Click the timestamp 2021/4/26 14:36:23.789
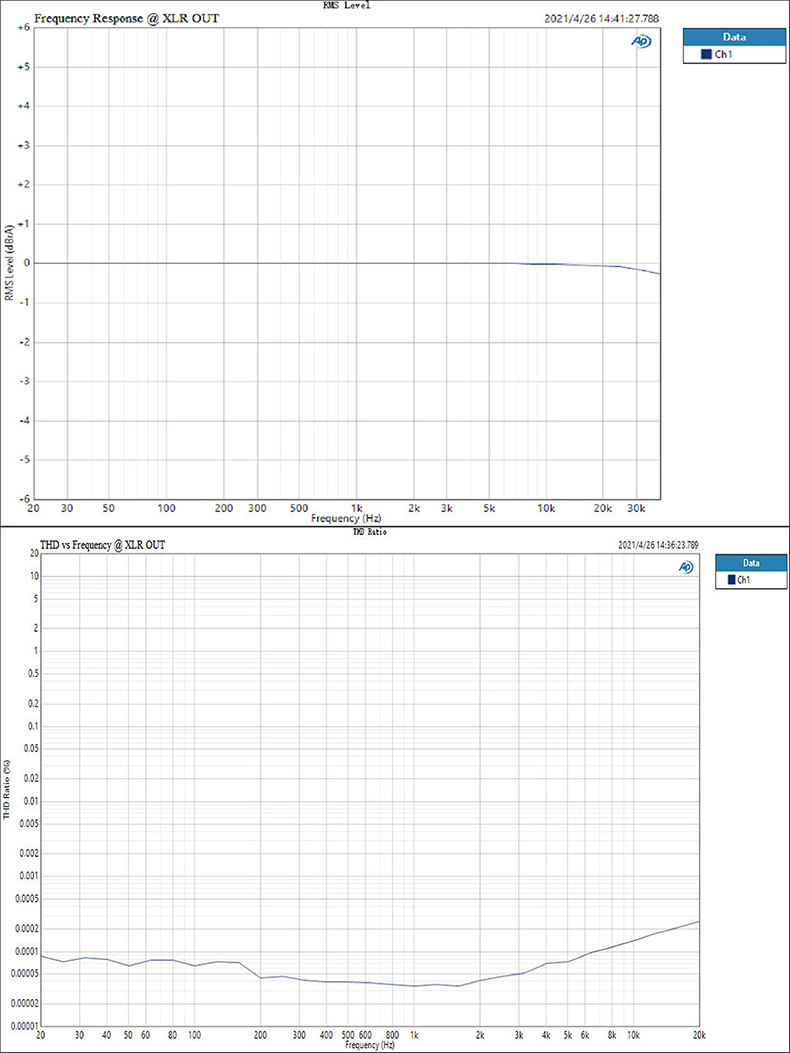The width and height of the screenshot is (790, 1053). coord(658,545)
